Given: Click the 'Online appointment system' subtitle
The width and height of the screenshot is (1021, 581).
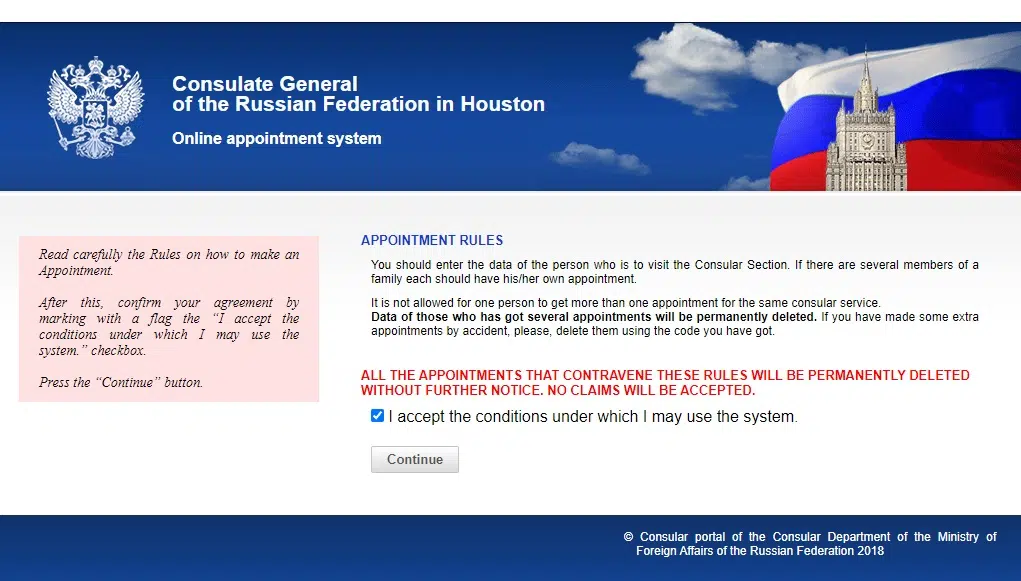Looking at the screenshot, I should coord(277,138).
